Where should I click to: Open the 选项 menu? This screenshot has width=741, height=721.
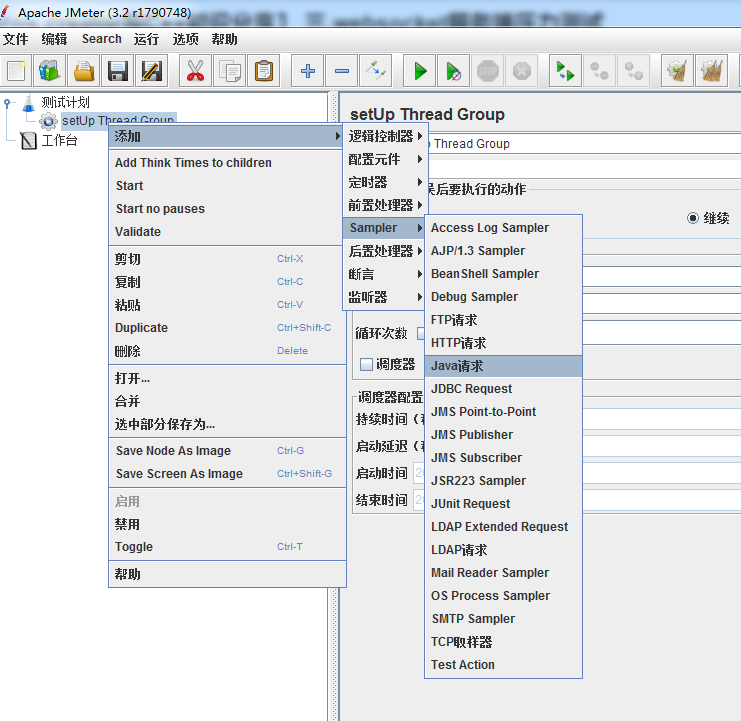tap(185, 39)
